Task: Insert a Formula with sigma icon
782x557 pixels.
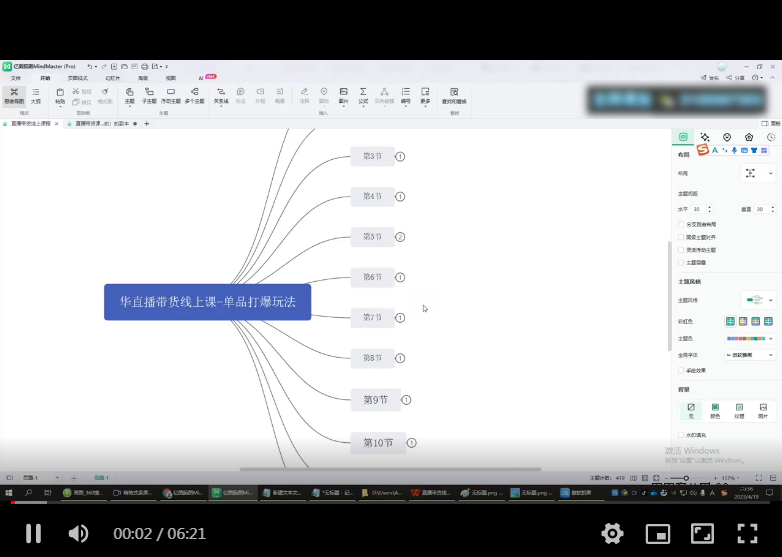Action: click(x=363, y=95)
